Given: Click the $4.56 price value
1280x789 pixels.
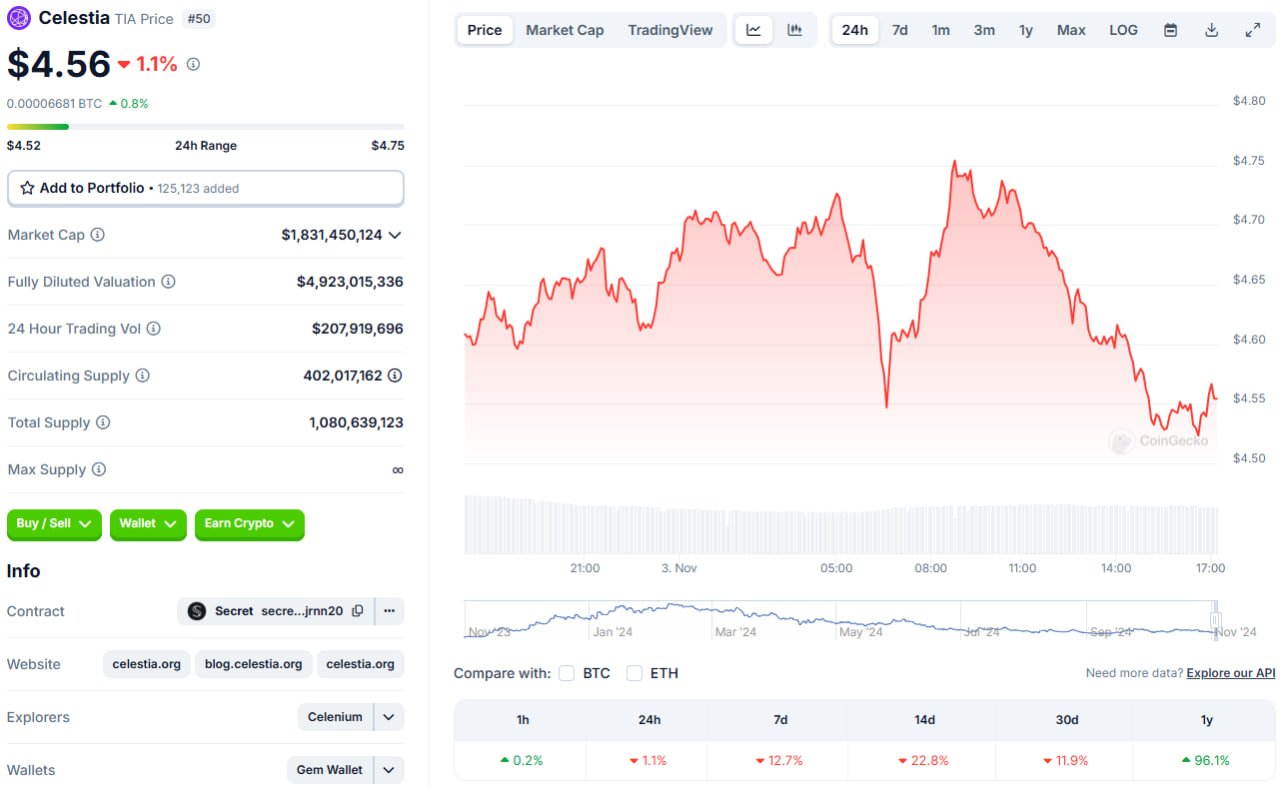Looking at the screenshot, I should (59, 64).
